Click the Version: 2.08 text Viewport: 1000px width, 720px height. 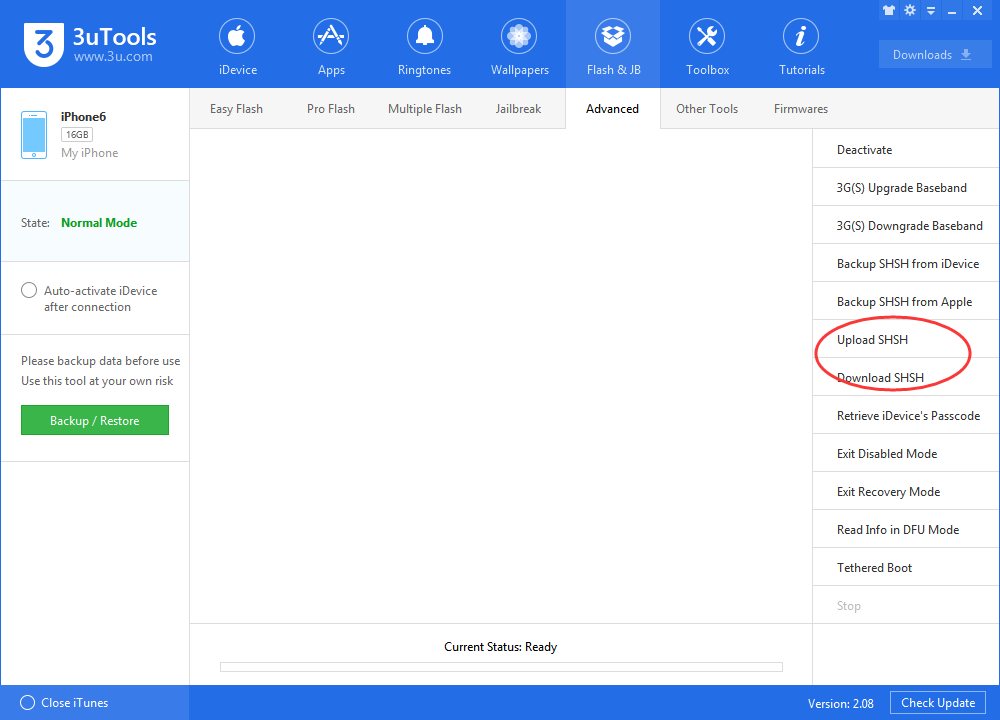point(841,703)
